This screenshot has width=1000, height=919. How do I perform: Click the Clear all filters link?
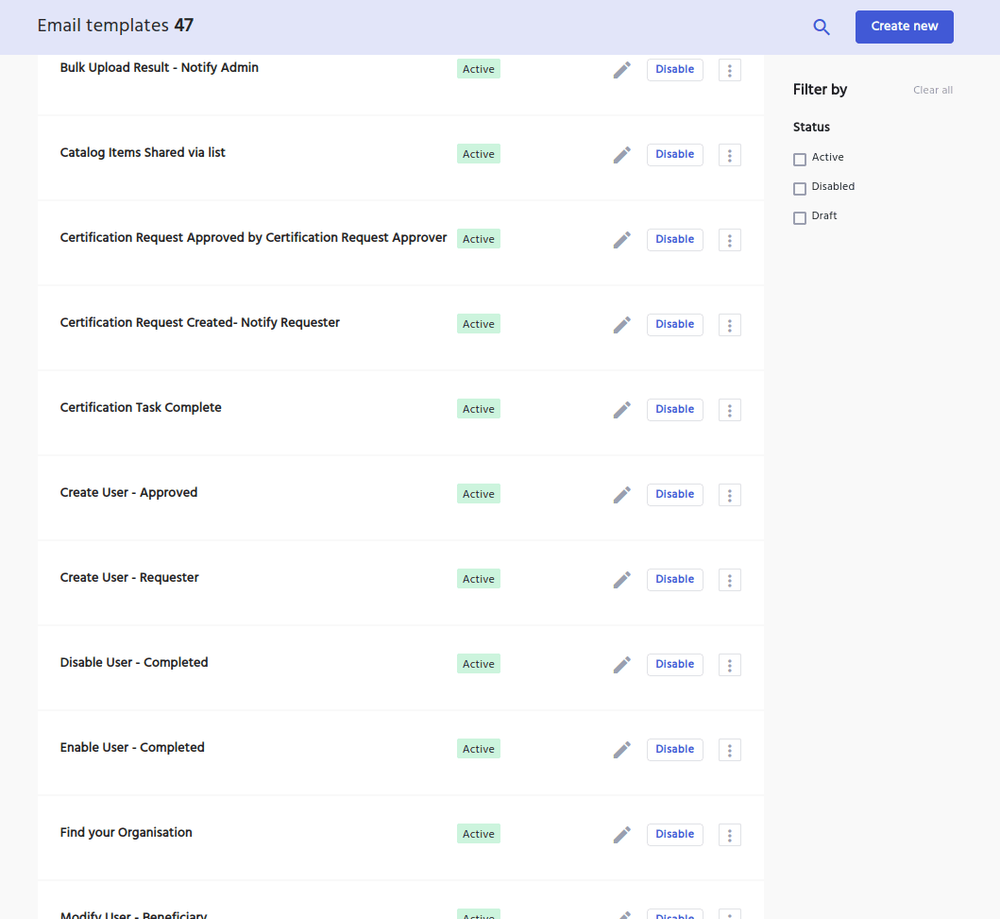(x=932, y=89)
